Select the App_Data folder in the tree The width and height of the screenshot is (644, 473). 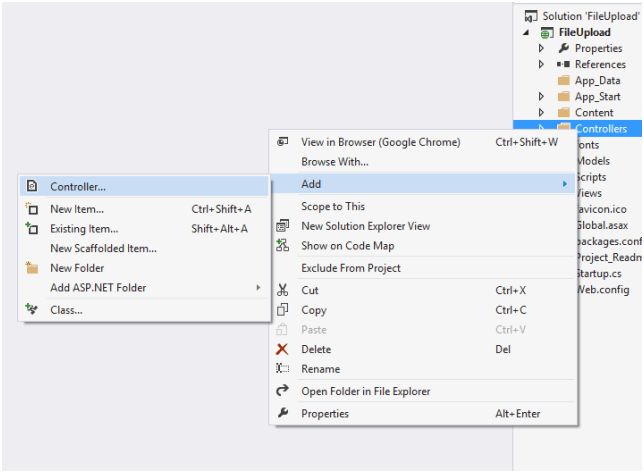click(596, 81)
